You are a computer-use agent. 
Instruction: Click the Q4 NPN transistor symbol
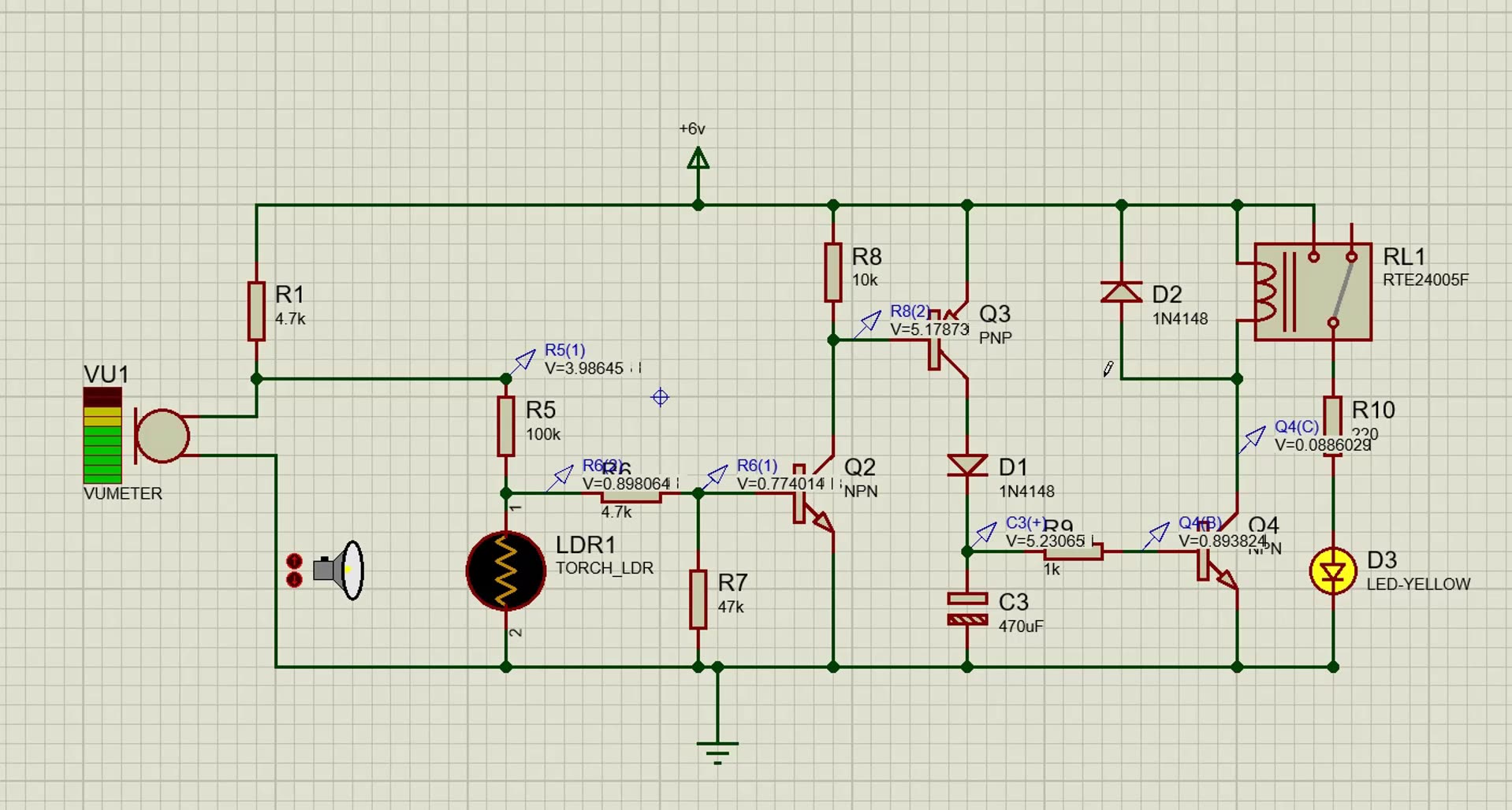coord(1218,552)
